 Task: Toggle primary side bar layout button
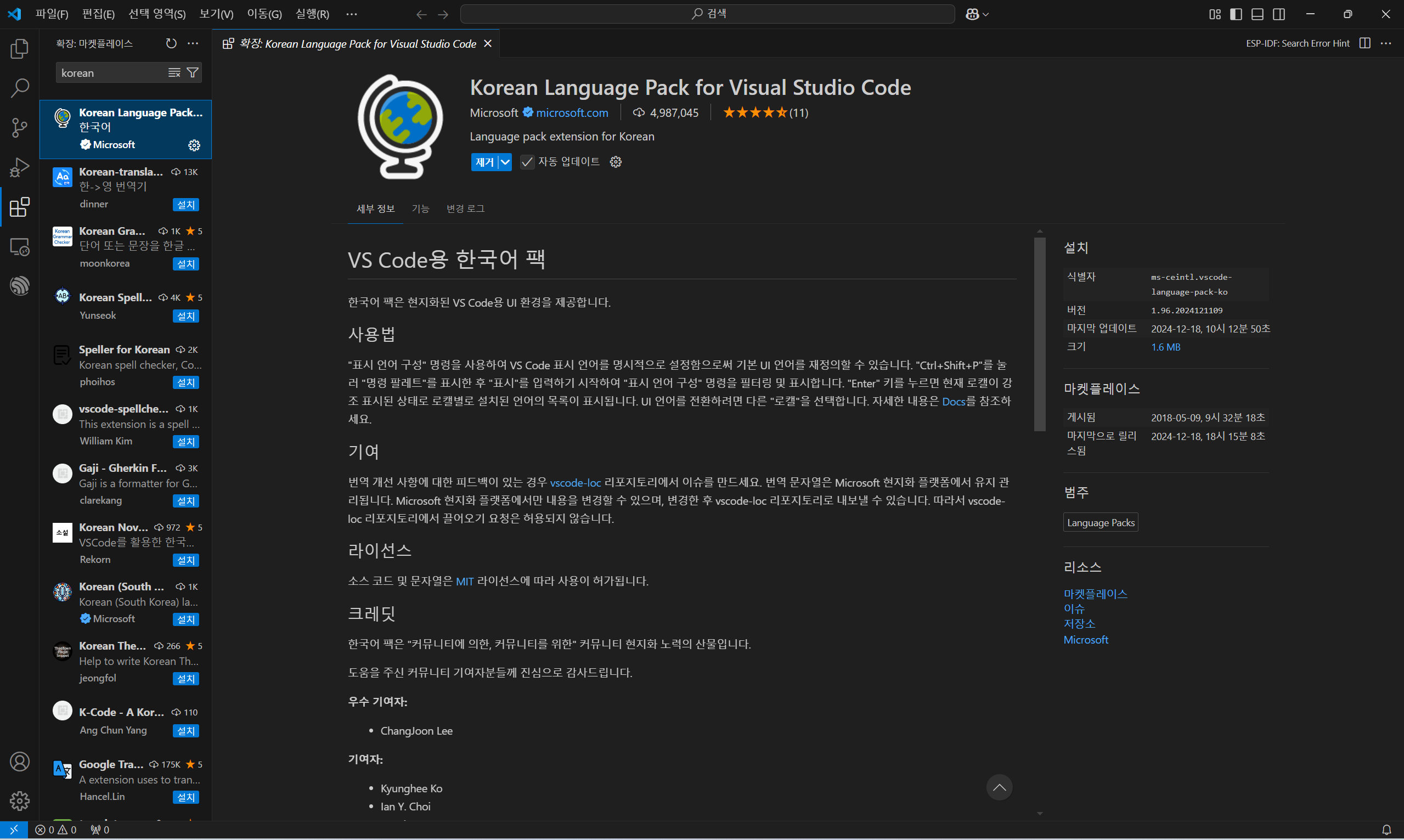pyautogui.click(x=1236, y=14)
